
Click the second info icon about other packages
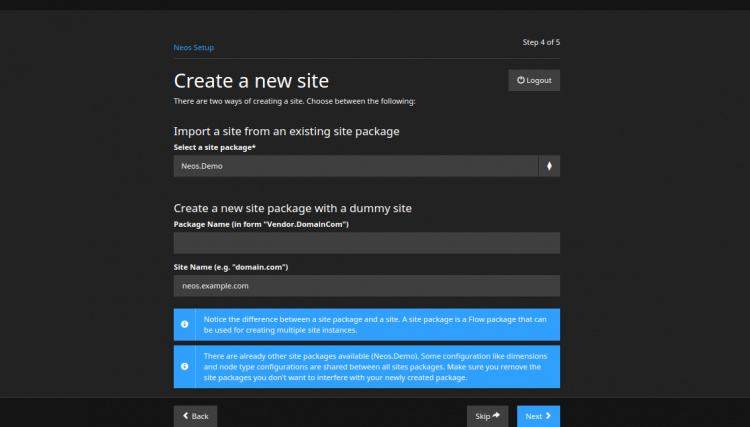click(184, 366)
